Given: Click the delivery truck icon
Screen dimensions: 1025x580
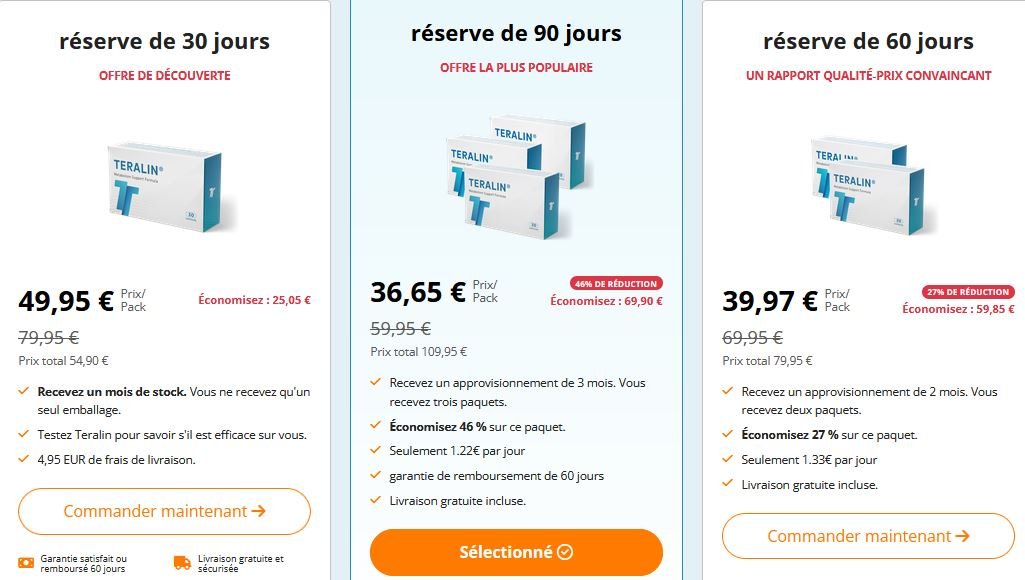Looking at the screenshot, I should coord(181,563).
